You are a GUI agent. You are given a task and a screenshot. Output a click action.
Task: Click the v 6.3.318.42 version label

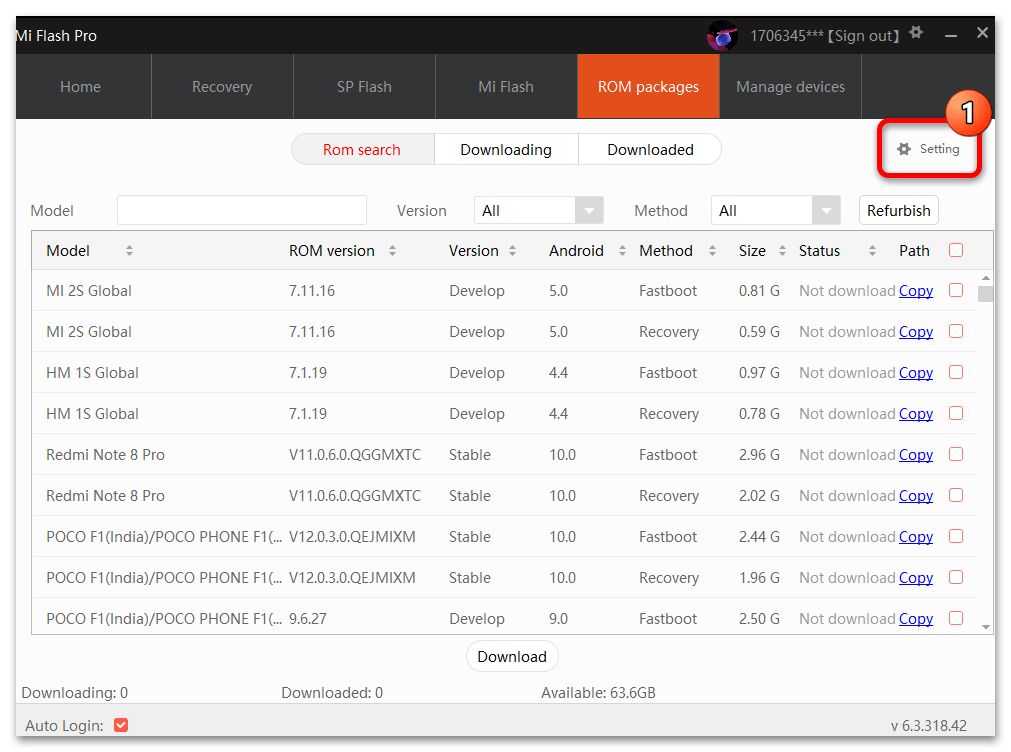[x=928, y=726]
